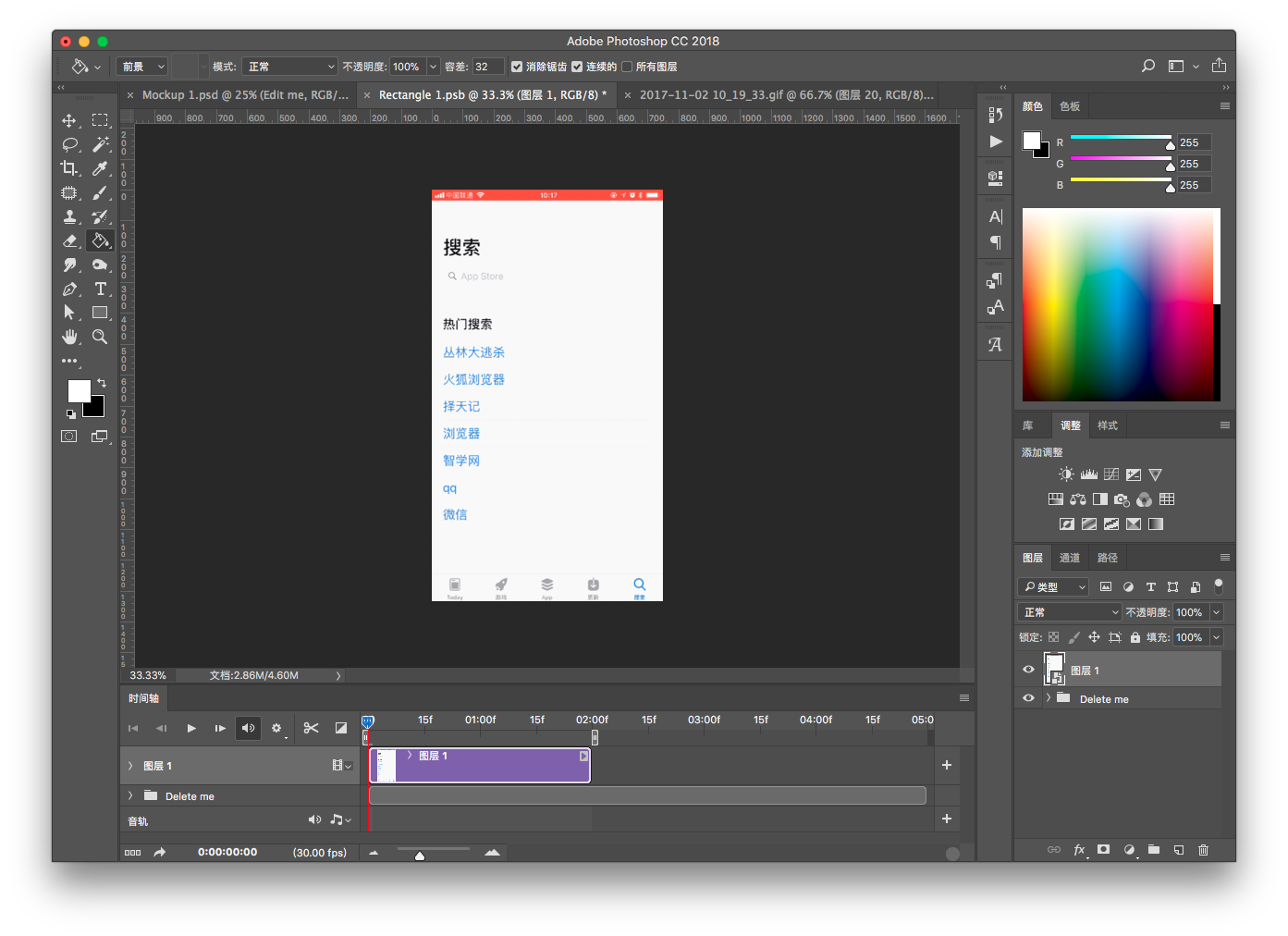This screenshot has width=1288, height=936.
Task: Expand 图层 1 track in timeline
Action: tap(130, 766)
